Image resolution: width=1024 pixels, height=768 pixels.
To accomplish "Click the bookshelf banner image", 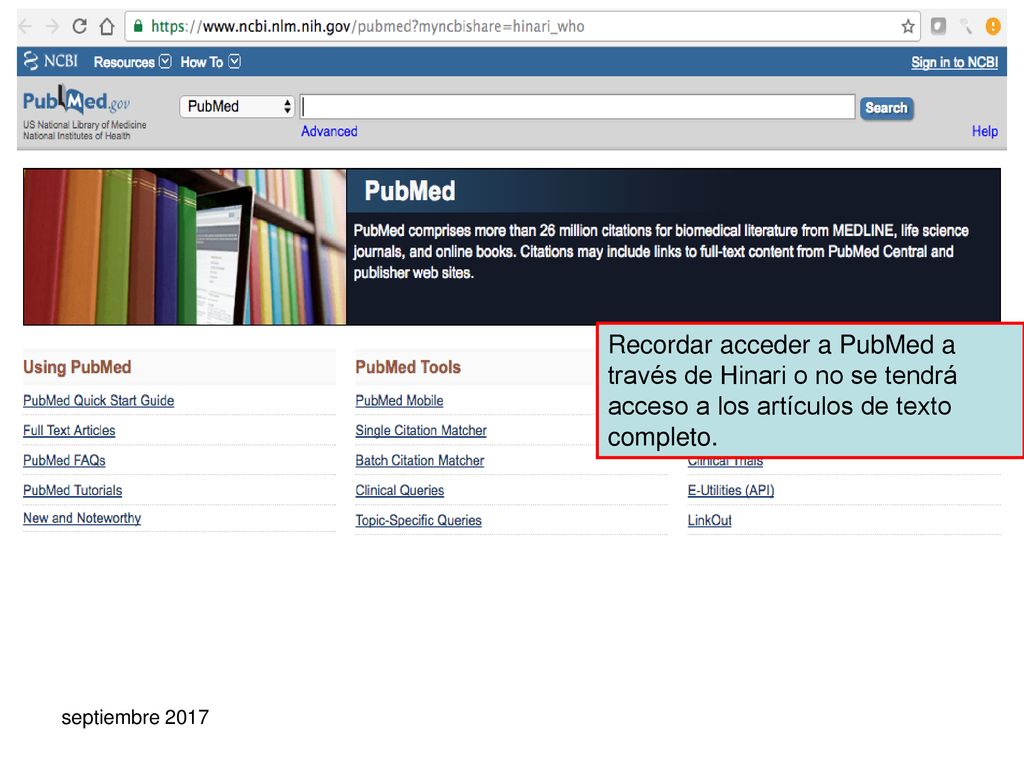I will [185, 247].
